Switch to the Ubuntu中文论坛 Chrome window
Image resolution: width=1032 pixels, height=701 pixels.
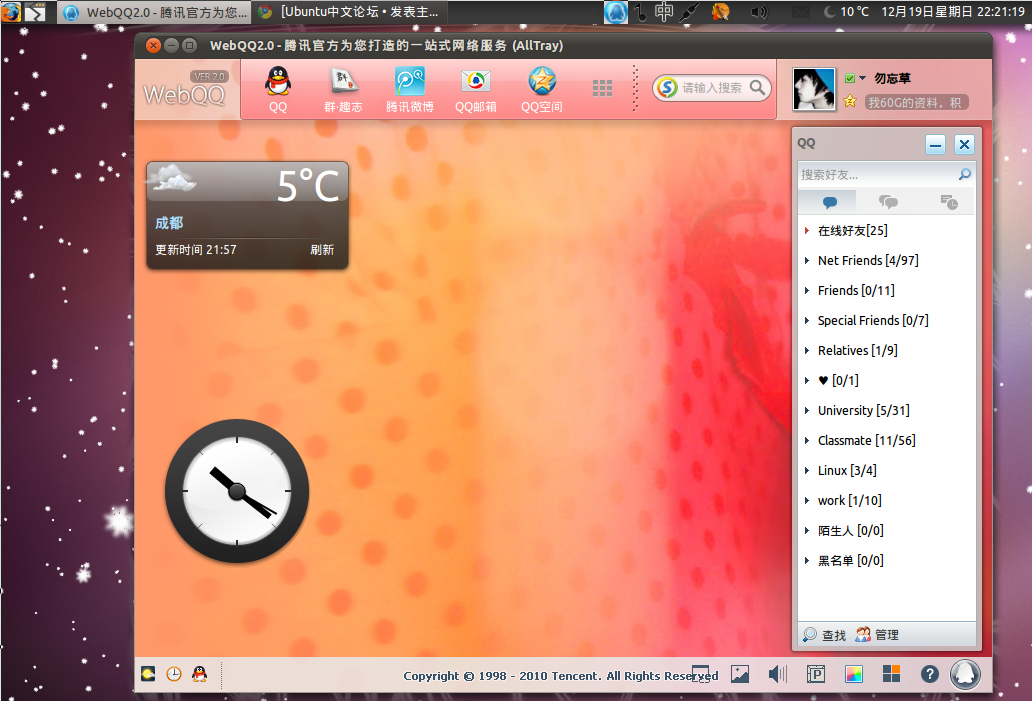pos(348,12)
